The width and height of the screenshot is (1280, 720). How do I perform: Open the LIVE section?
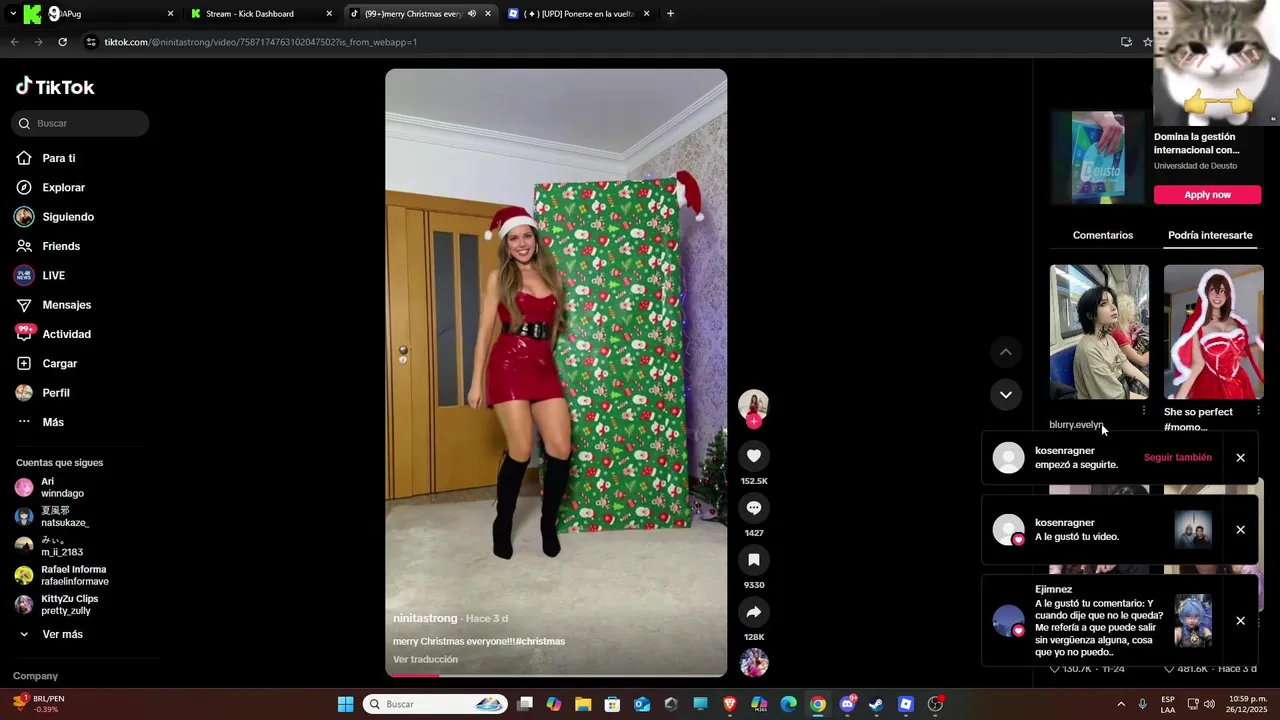(41, 275)
